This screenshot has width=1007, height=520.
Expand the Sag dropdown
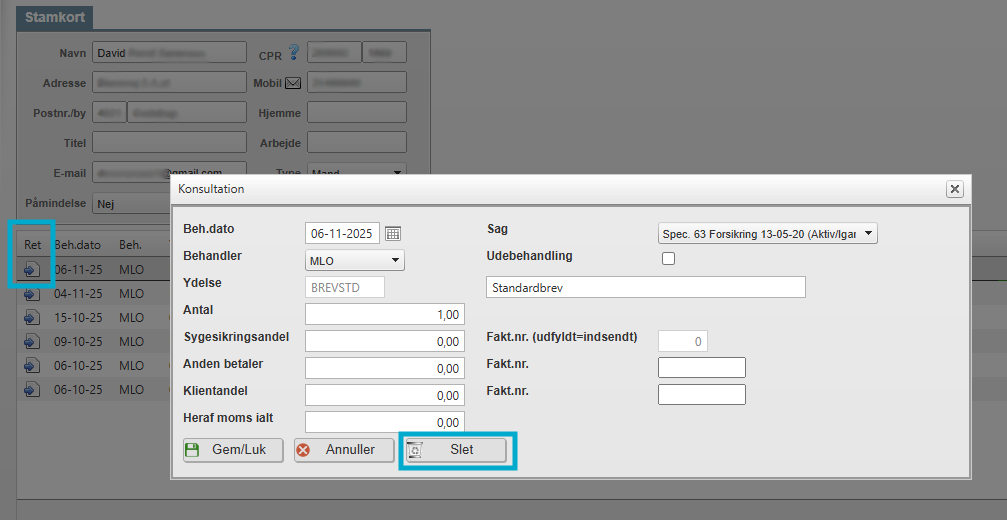(767, 233)
